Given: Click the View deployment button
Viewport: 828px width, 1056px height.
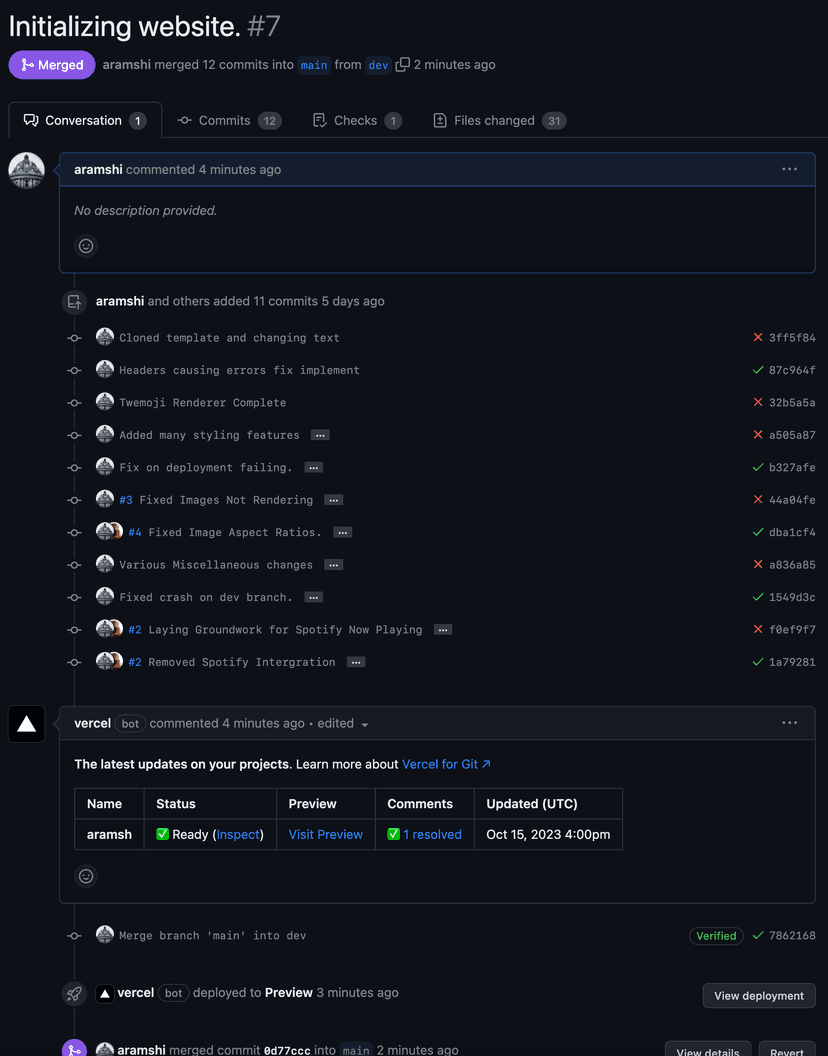Looking at the screenshot, I should 758,995.
